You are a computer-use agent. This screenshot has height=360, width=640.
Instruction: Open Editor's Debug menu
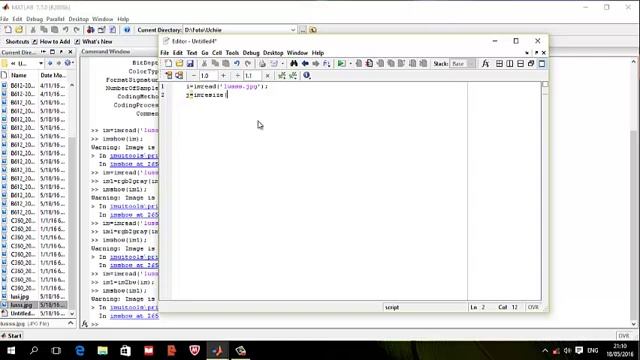point(251,53)
